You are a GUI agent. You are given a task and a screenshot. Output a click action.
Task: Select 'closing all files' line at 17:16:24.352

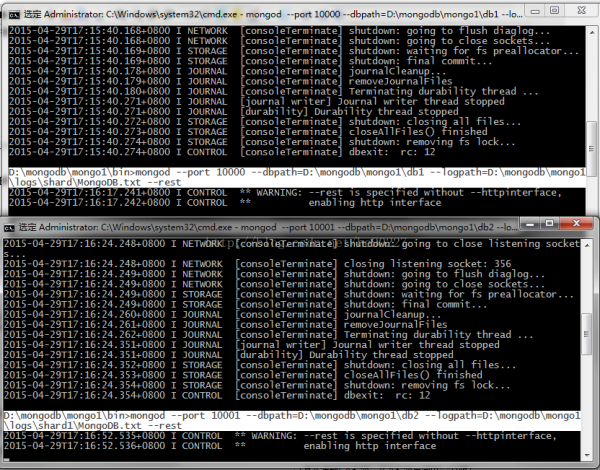pos(260,365)
